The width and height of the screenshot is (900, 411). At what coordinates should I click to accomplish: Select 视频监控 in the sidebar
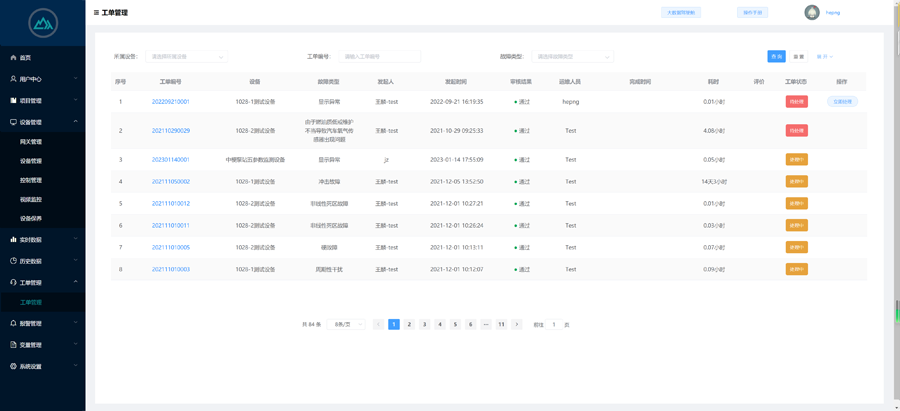tap(31, 199)
